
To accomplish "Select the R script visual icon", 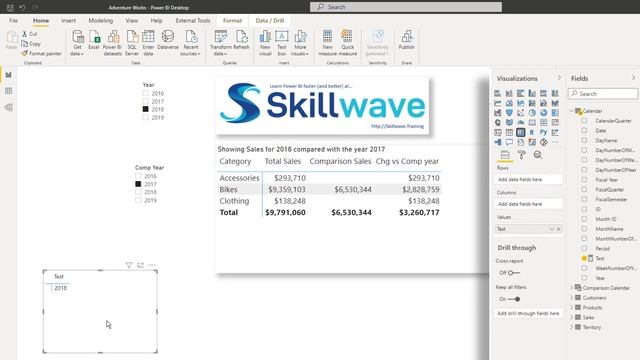I will (532, 133).
